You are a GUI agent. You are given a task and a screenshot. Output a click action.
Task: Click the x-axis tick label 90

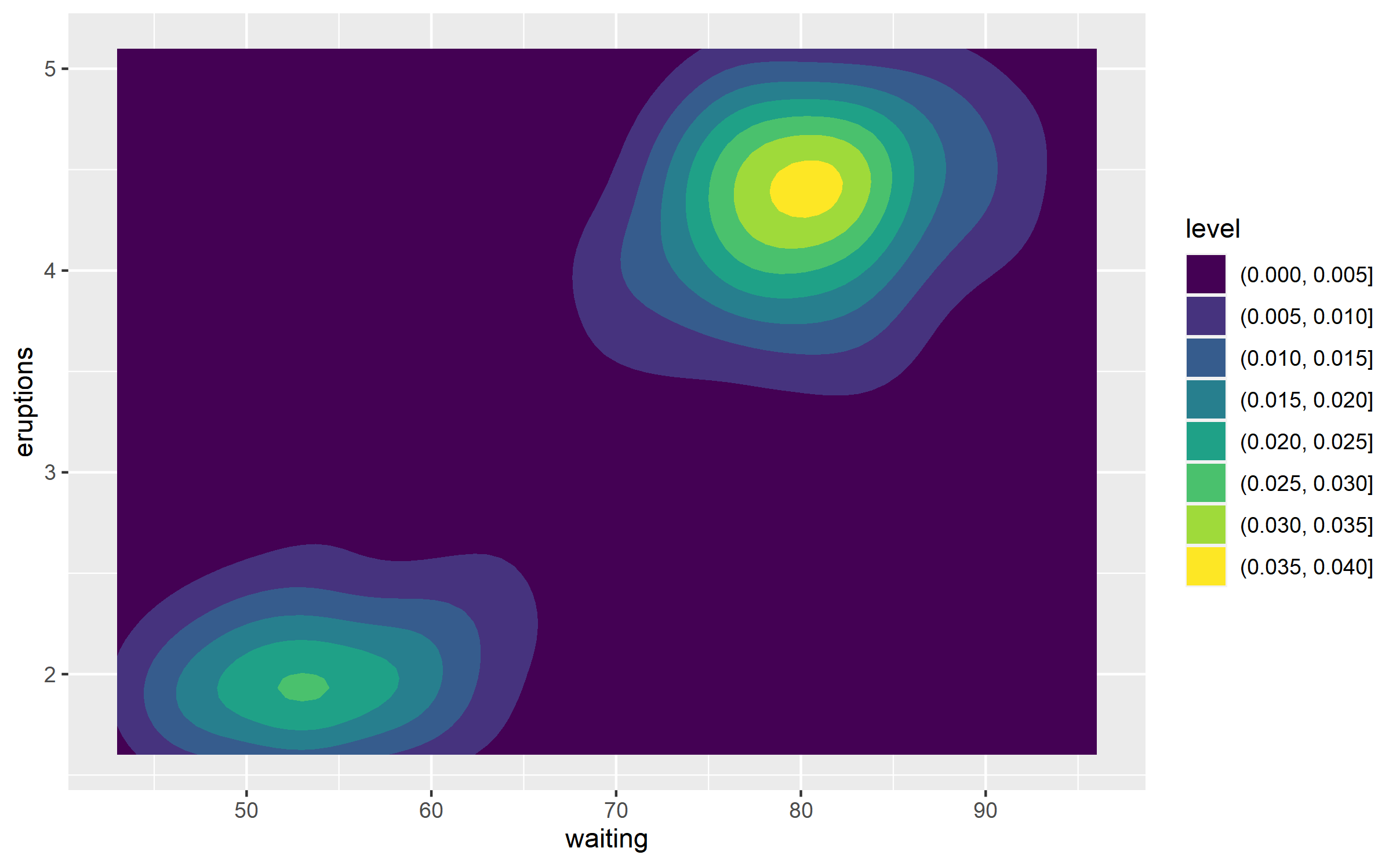pos(986,810)
